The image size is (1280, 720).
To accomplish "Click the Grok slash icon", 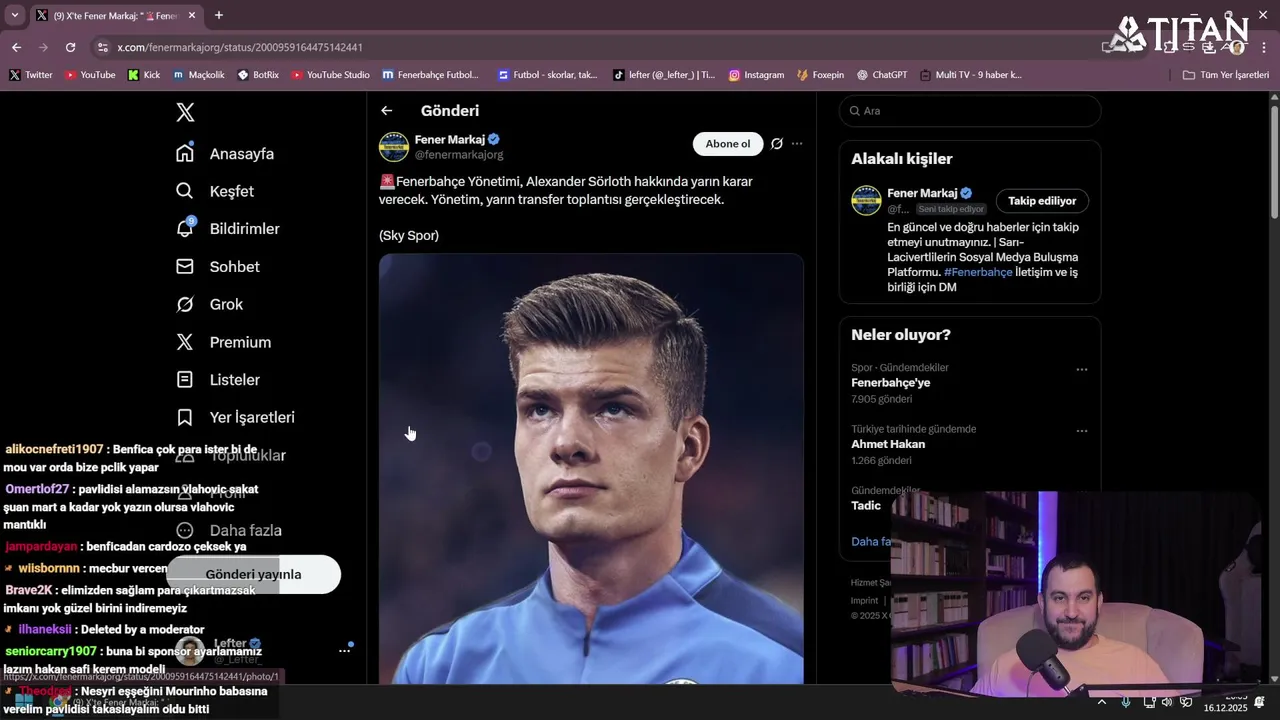I will (x=185, y=304).
